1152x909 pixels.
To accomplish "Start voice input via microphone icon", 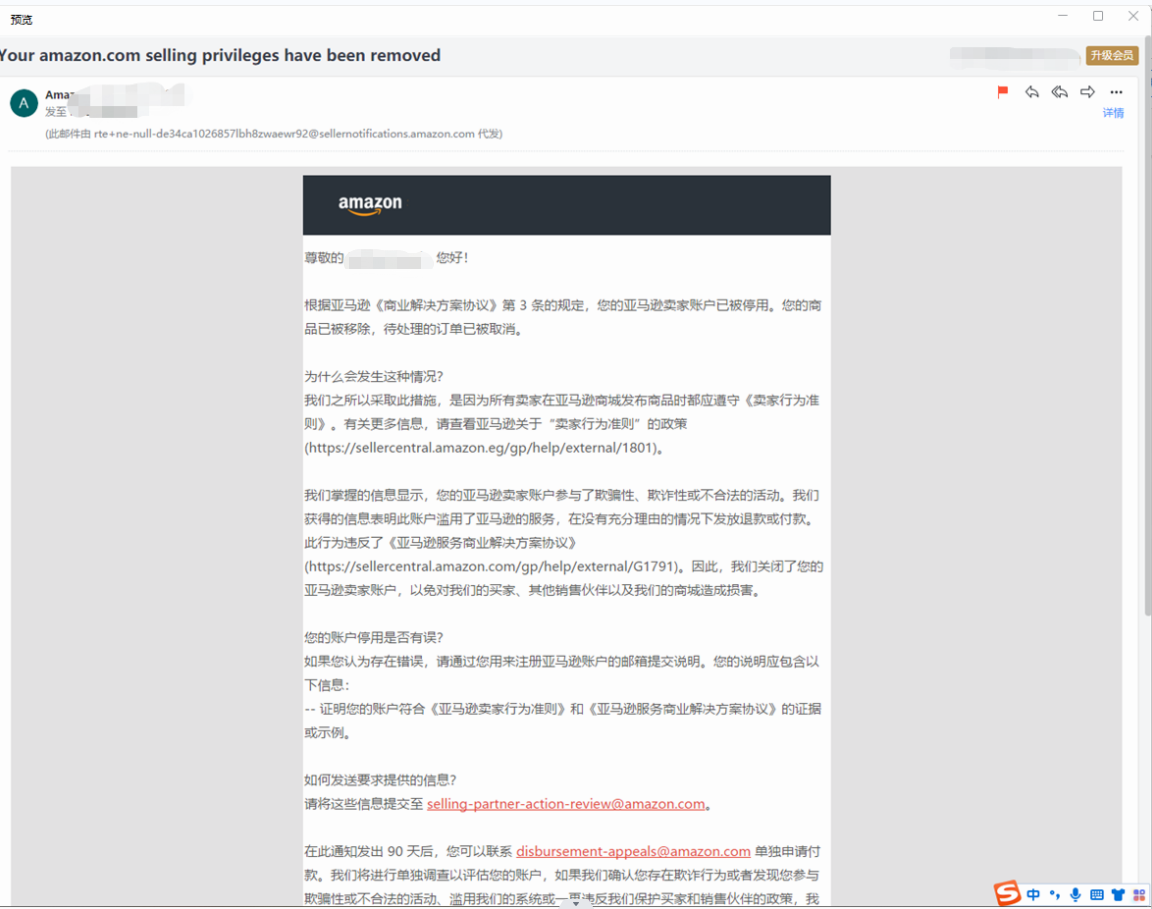I will pos(1075,894).
